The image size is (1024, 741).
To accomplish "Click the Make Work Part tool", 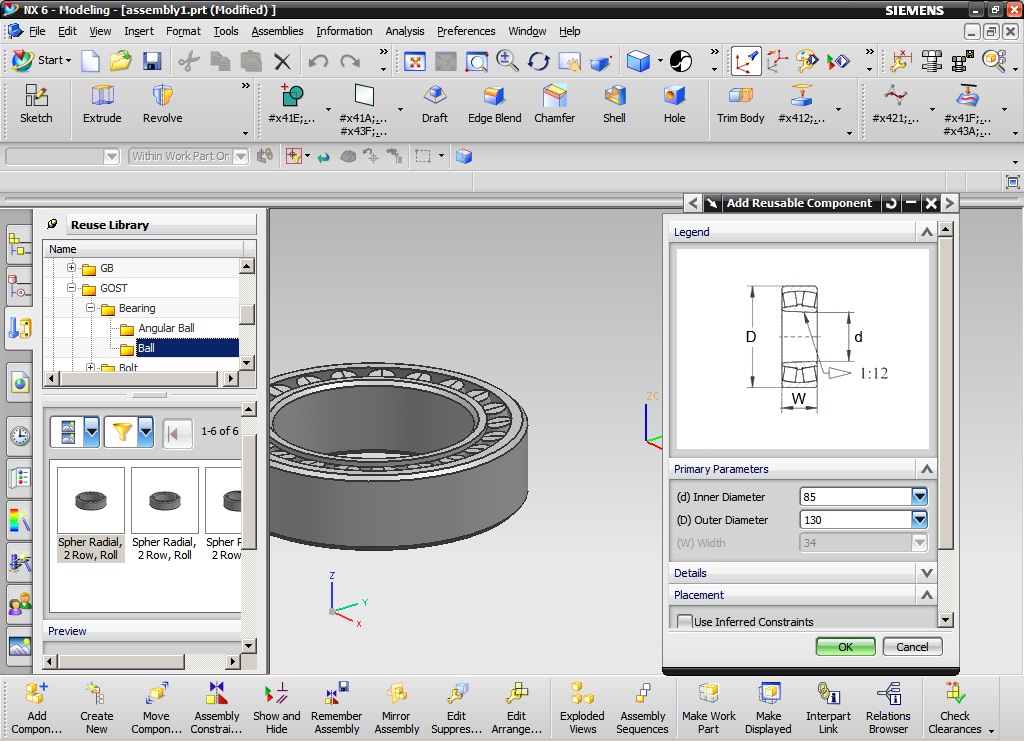I will (x=709, y=708).
